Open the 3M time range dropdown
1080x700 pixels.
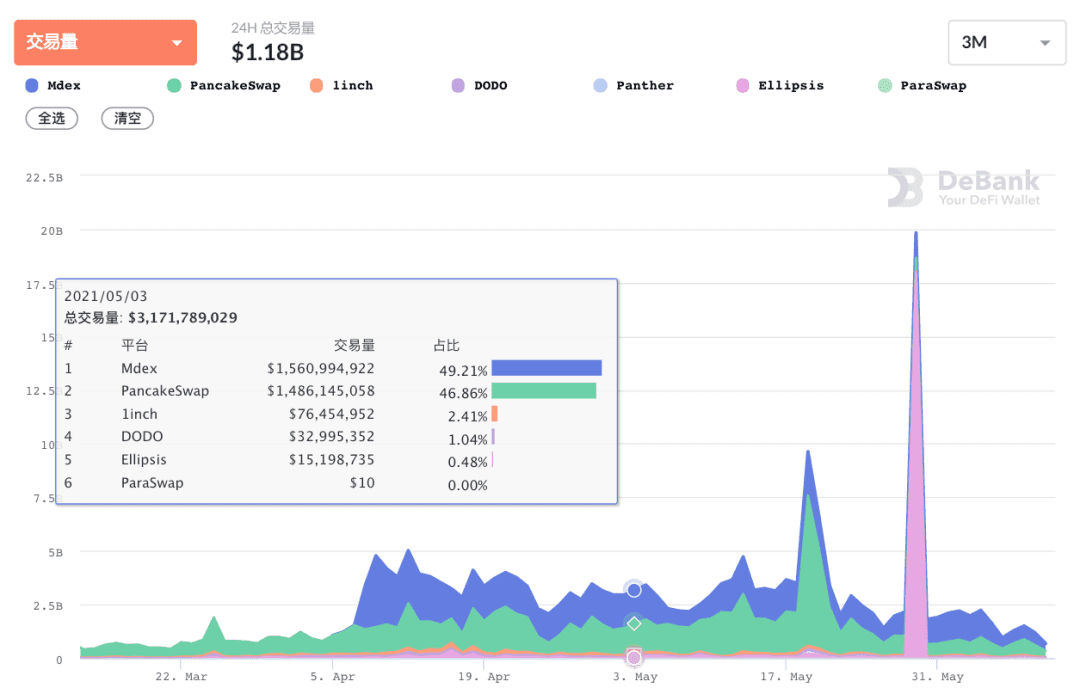1006,43
